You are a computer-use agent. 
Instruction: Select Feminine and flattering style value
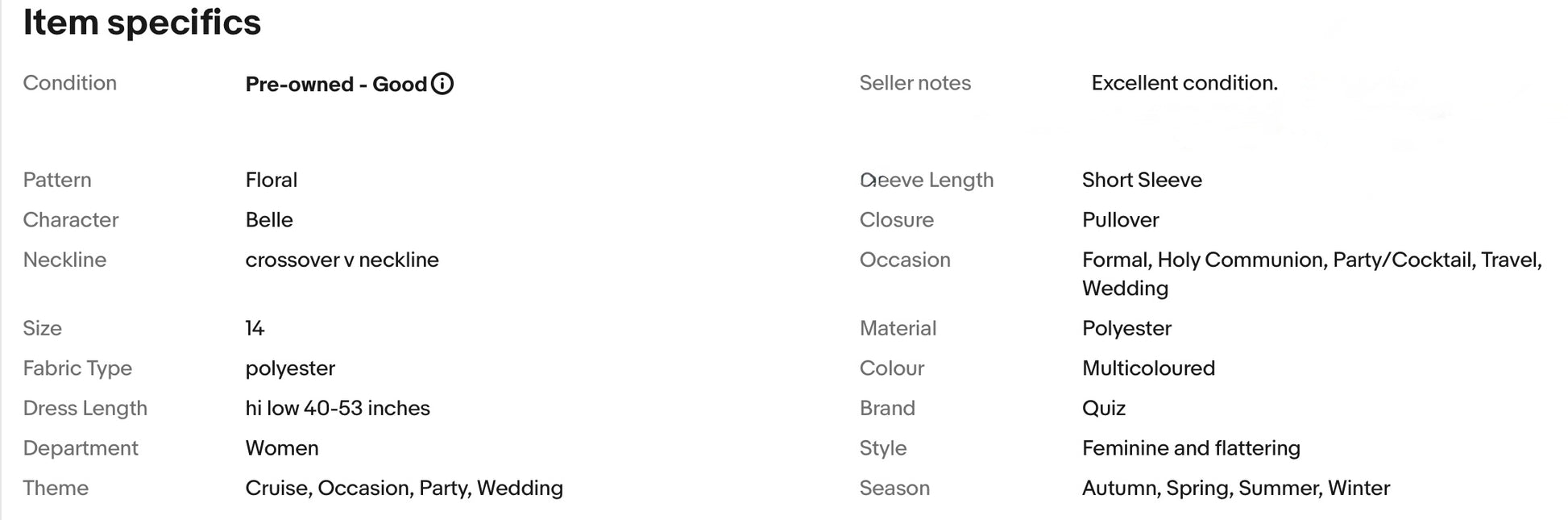point(1191,448)
